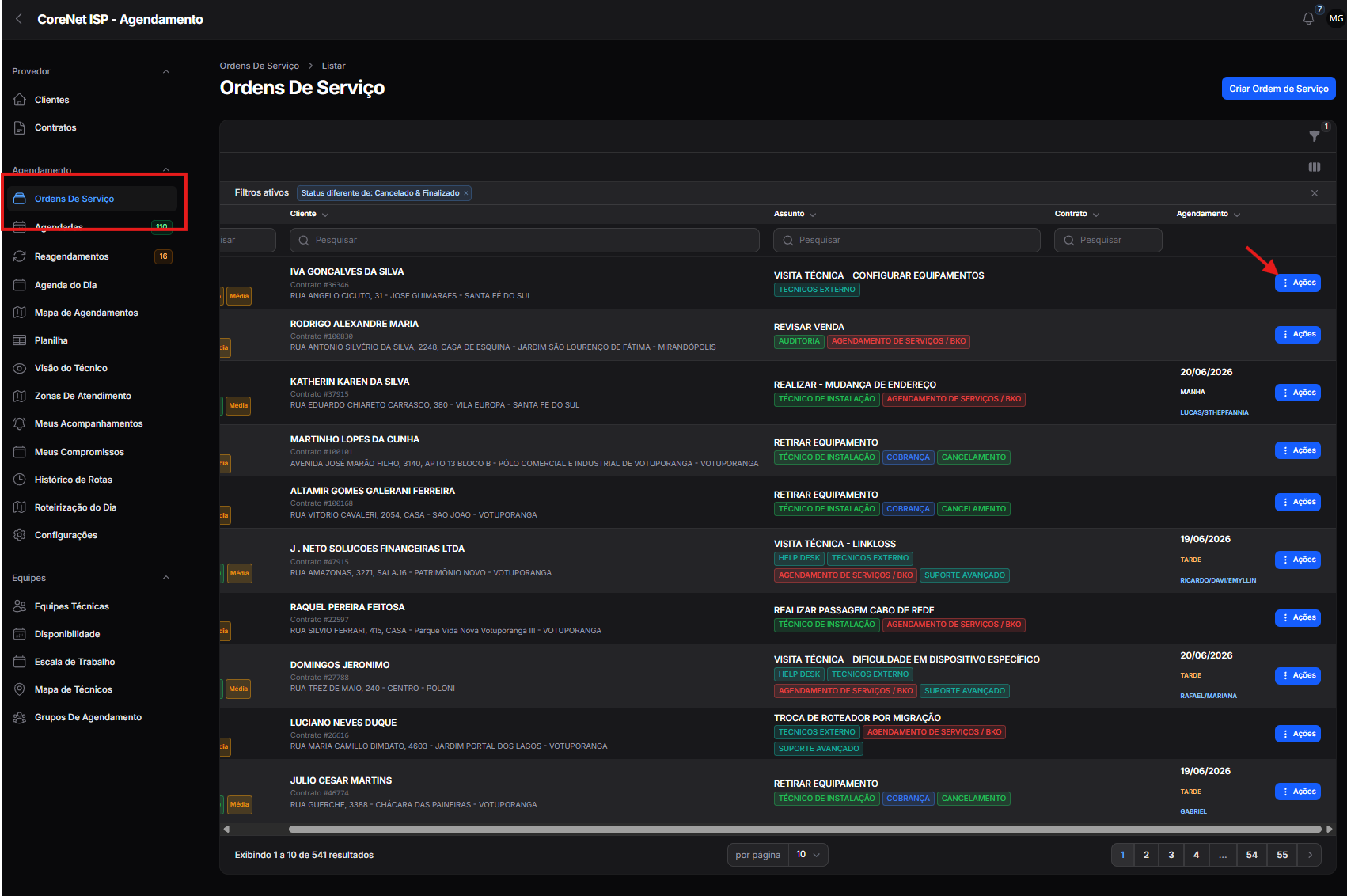Collapse the Provedor sidebar section

(166, 72)
